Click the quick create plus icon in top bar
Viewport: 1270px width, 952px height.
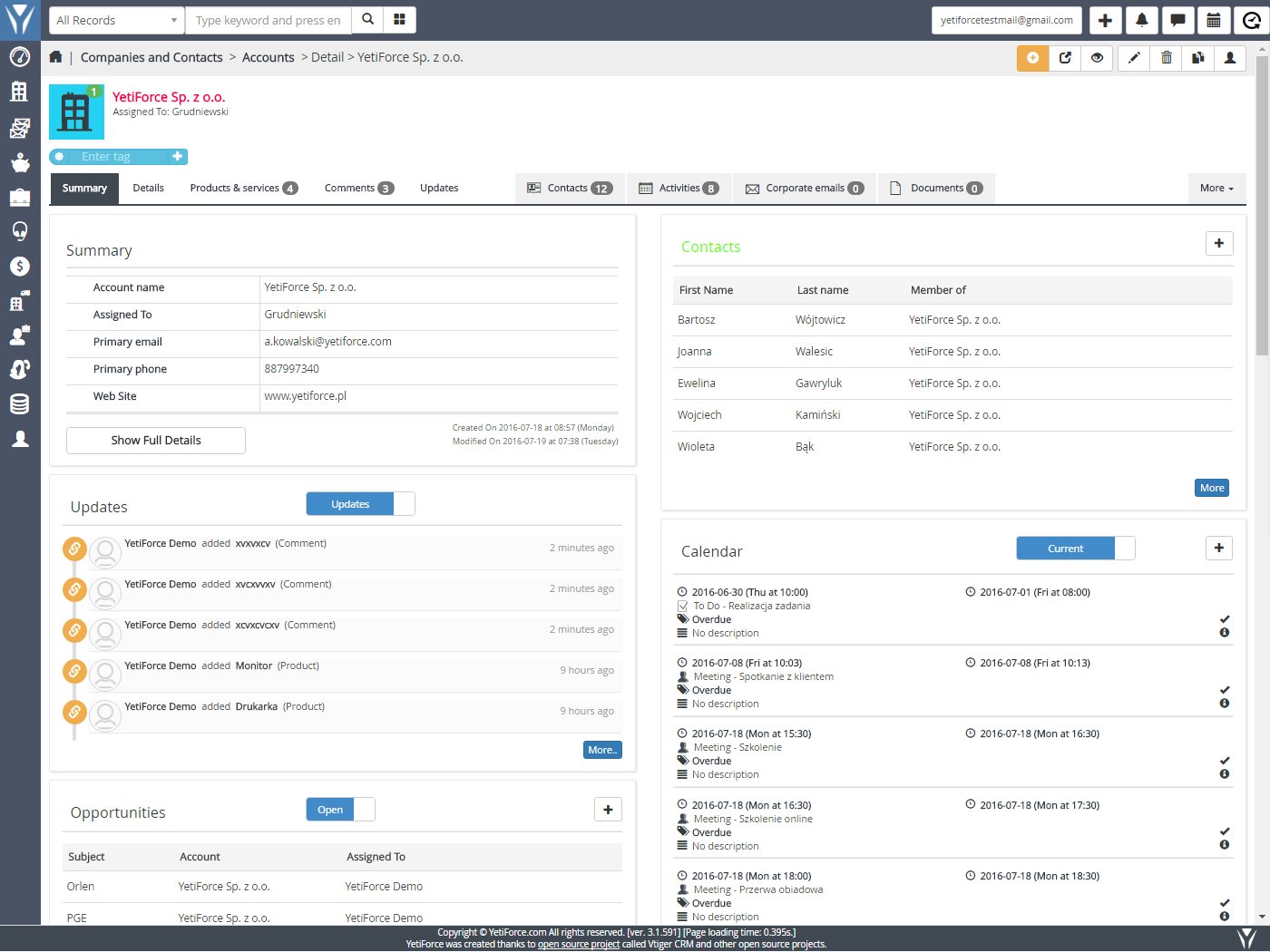(1105, 20)
